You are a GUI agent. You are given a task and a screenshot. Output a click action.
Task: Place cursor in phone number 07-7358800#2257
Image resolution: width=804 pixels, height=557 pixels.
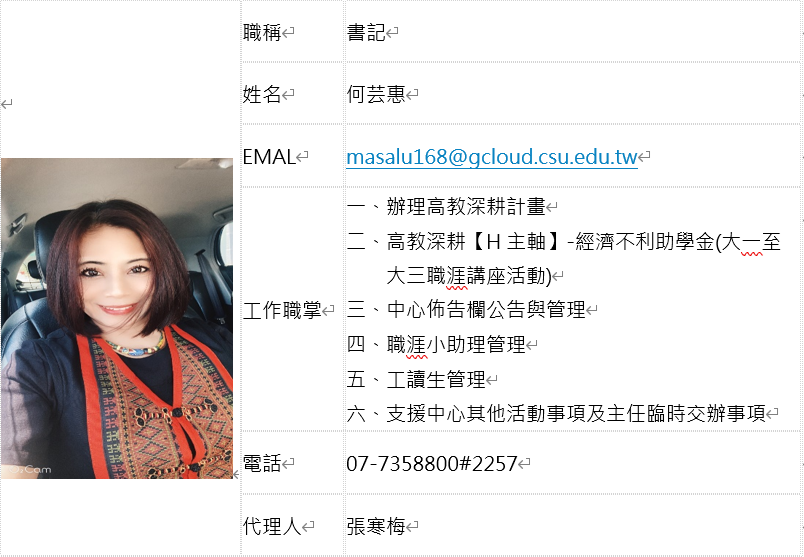point(432,464)
